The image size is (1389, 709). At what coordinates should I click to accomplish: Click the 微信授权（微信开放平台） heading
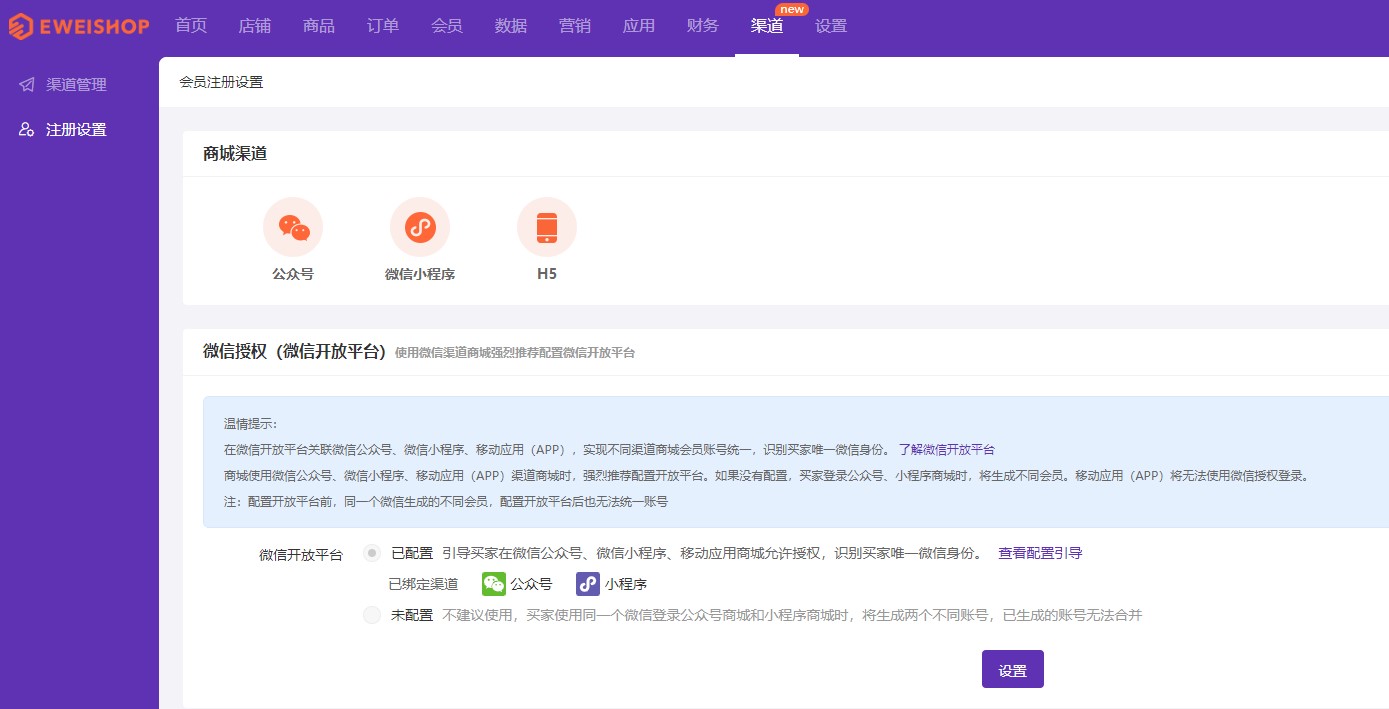click(x=295, y=351)
